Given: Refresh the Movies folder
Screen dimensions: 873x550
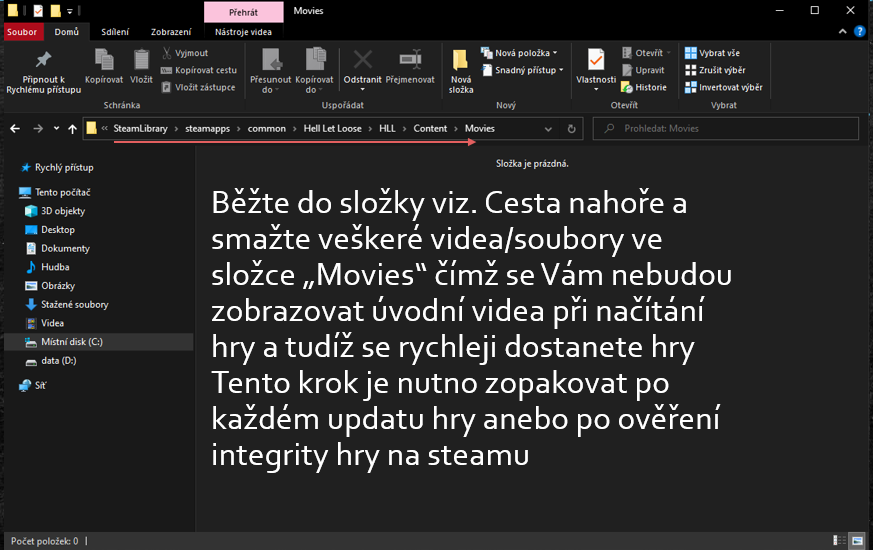Looking at the screenshot, I should click(x=571, y=129).
